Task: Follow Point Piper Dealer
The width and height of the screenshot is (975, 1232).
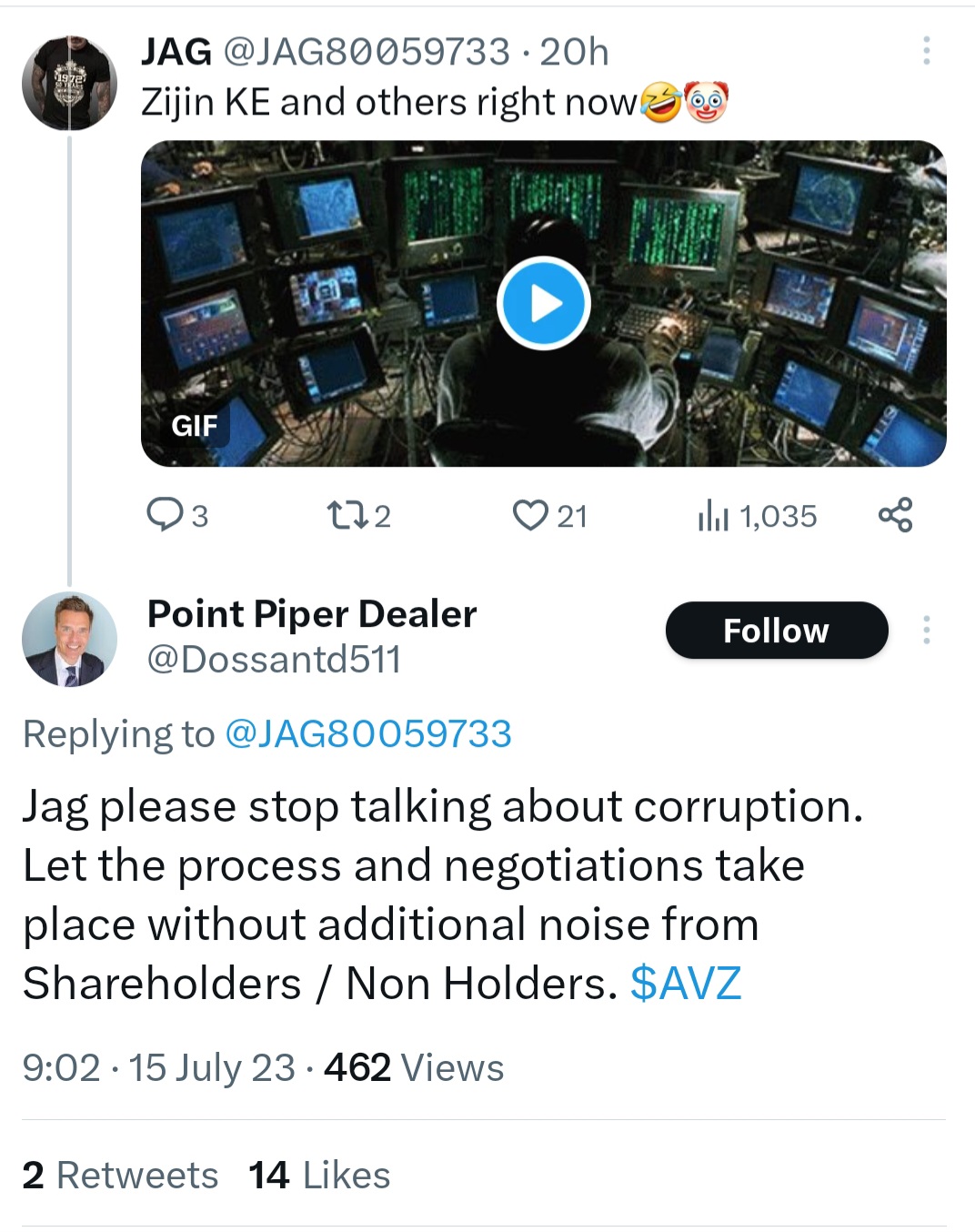Action: click(776, 630)
